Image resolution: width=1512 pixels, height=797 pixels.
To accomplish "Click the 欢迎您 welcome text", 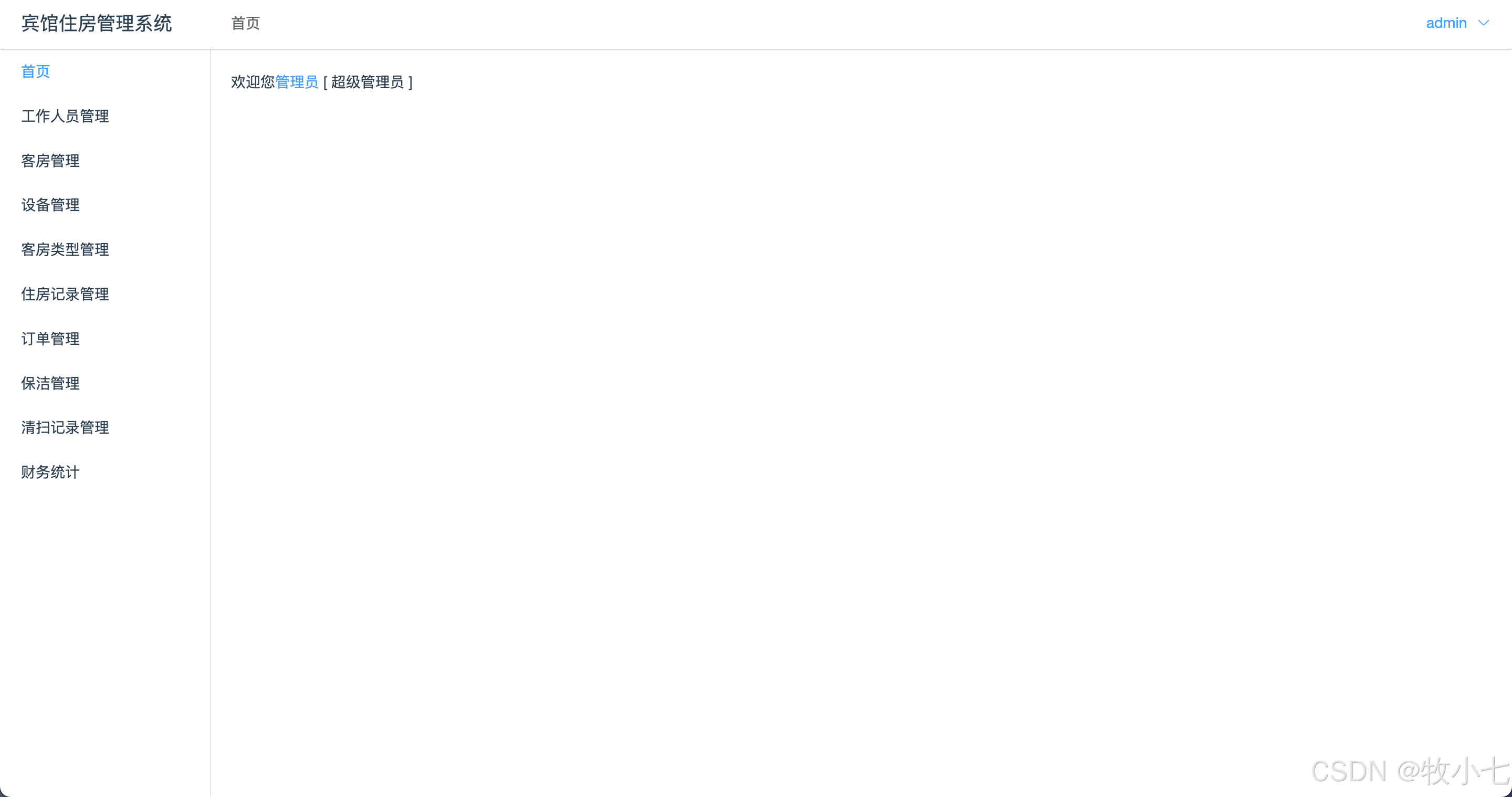I will (253, 82).
